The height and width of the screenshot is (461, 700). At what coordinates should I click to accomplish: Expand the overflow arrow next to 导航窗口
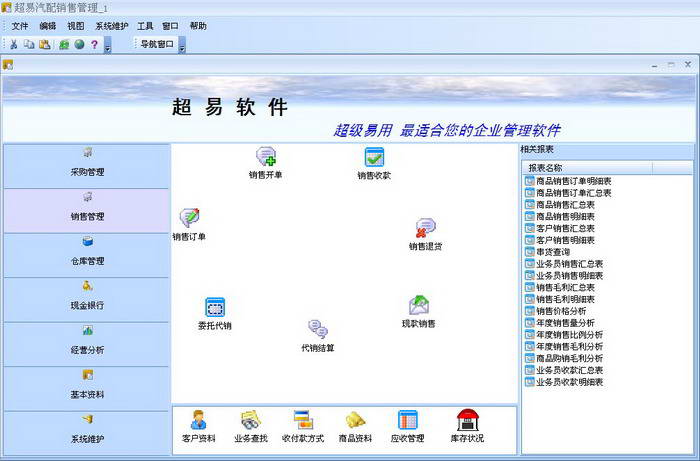182,45
